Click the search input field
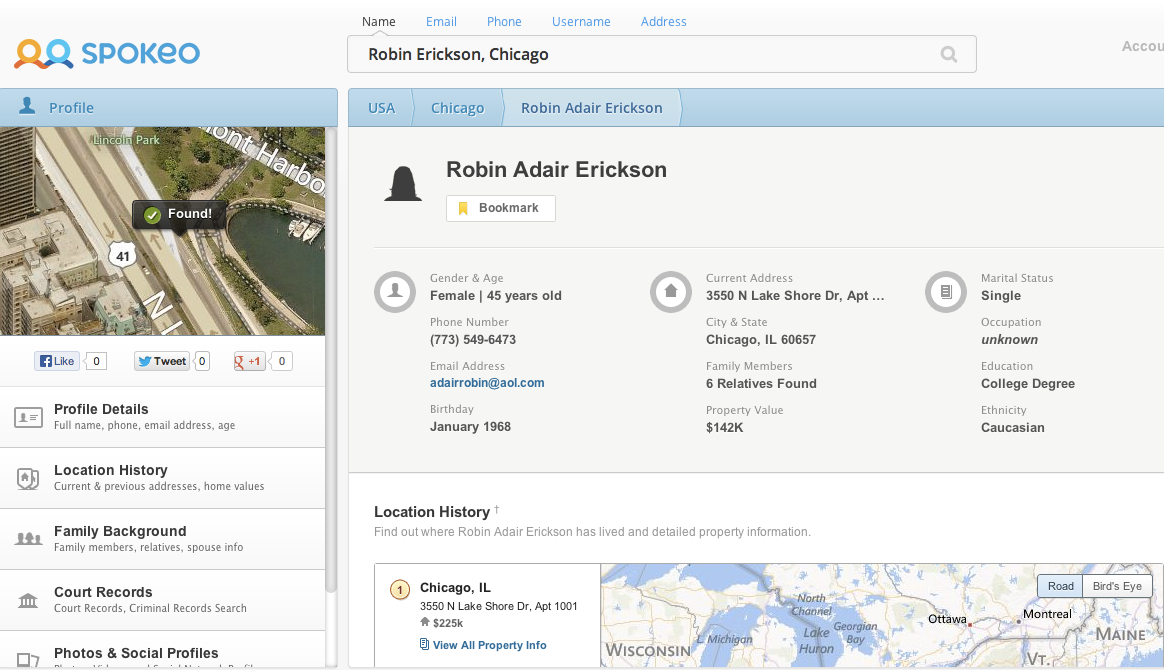The width and height of the screenshot is (1164, 670). 640,55
